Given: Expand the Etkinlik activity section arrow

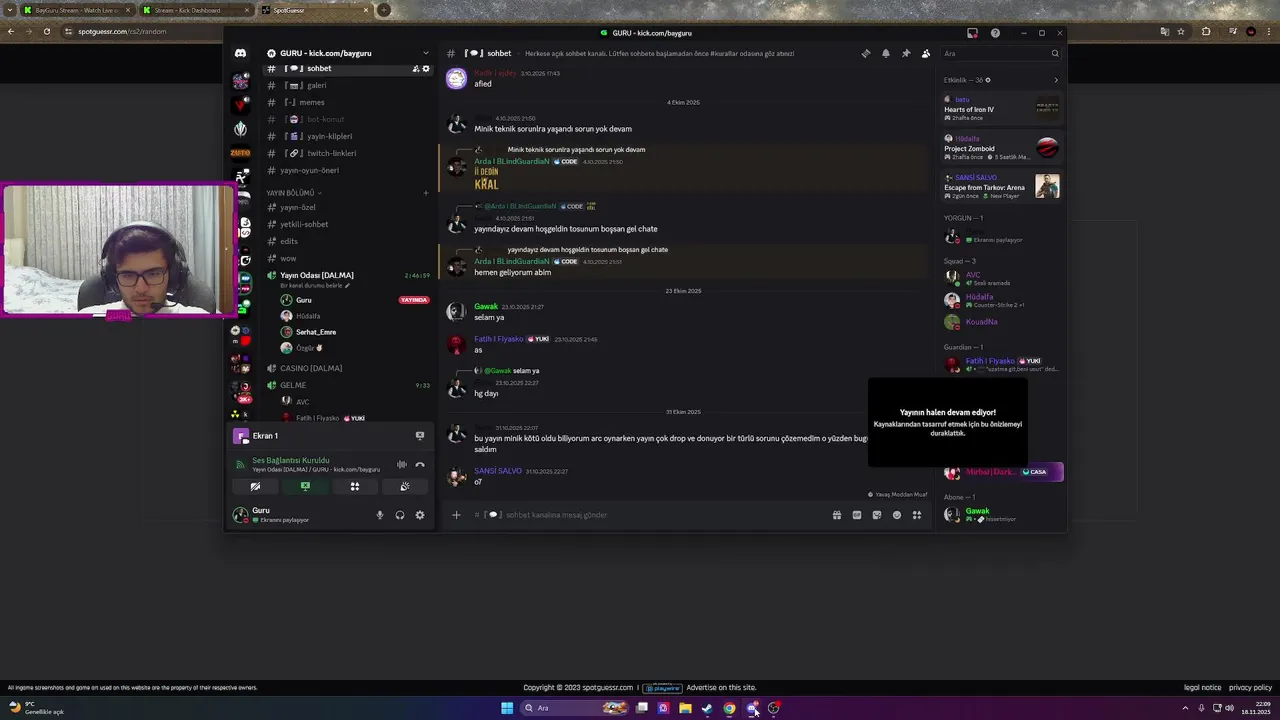Looking at the screenshot, I should point(1056,80).
